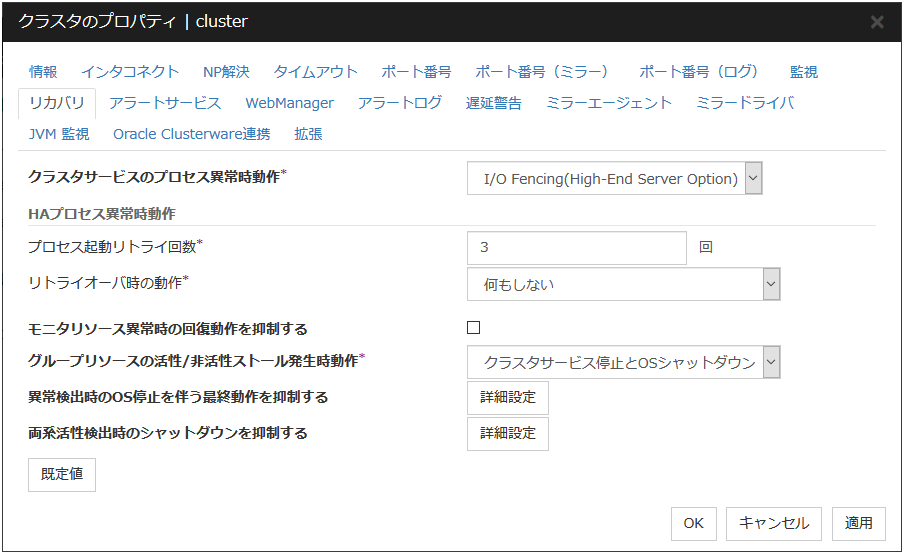Image resolution: width=904 pixels, height=554 pixels.
Task: Toggle monitor resource recovery suppression checkbox
Action: 474,328
